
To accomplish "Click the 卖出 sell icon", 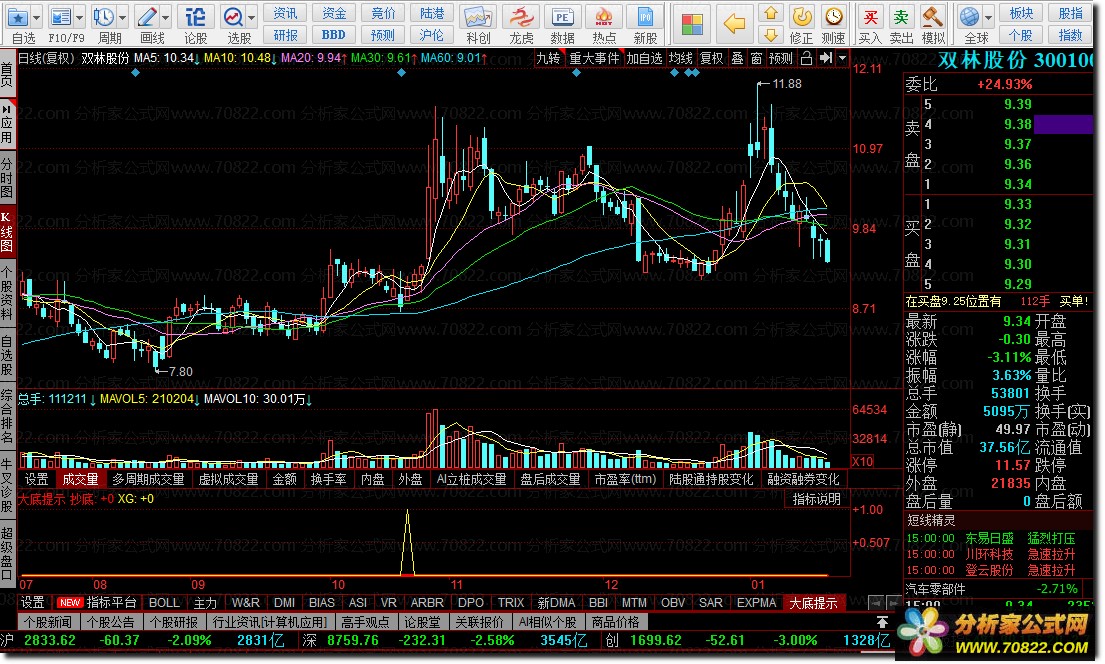I will click(x=901, y=17).
